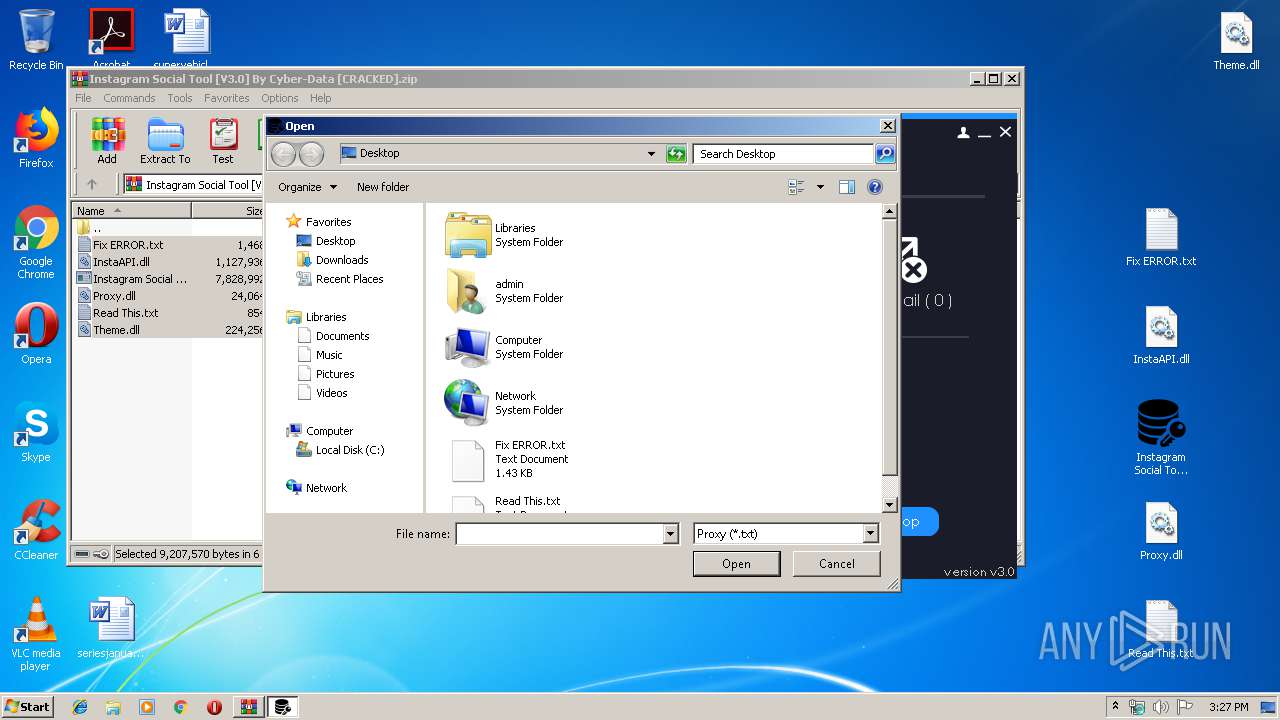Select the Fix ERROR.txt file in dialog
This screenshot has width=1280, height=720.
tap(509, 459)
